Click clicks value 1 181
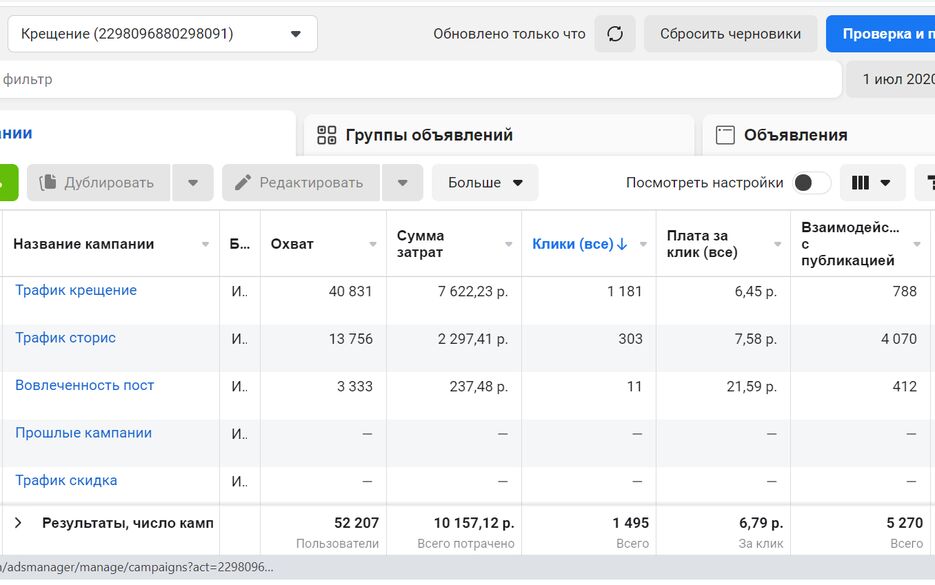The width and height of the screenshot is (935, 585). tap(624, 292)
